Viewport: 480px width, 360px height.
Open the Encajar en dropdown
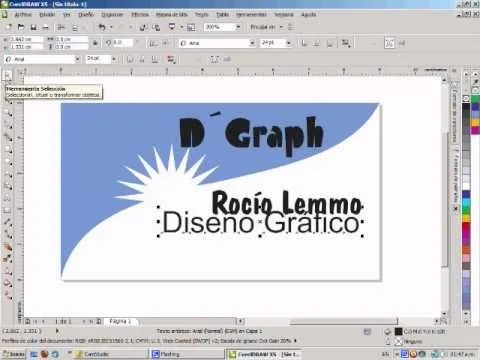281,27
